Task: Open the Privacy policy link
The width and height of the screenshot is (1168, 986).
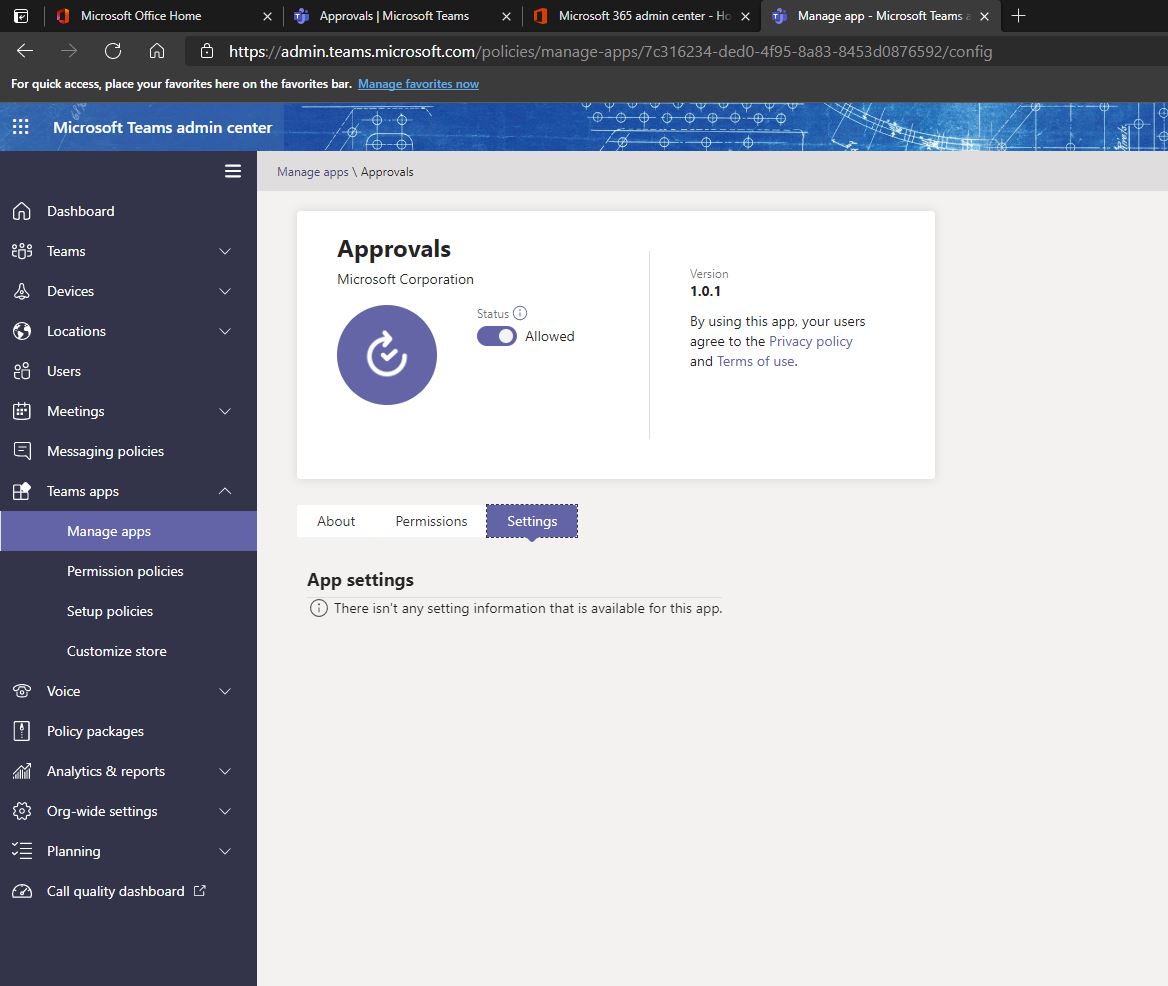Action: pyautogui.click(x=810, y=341)
